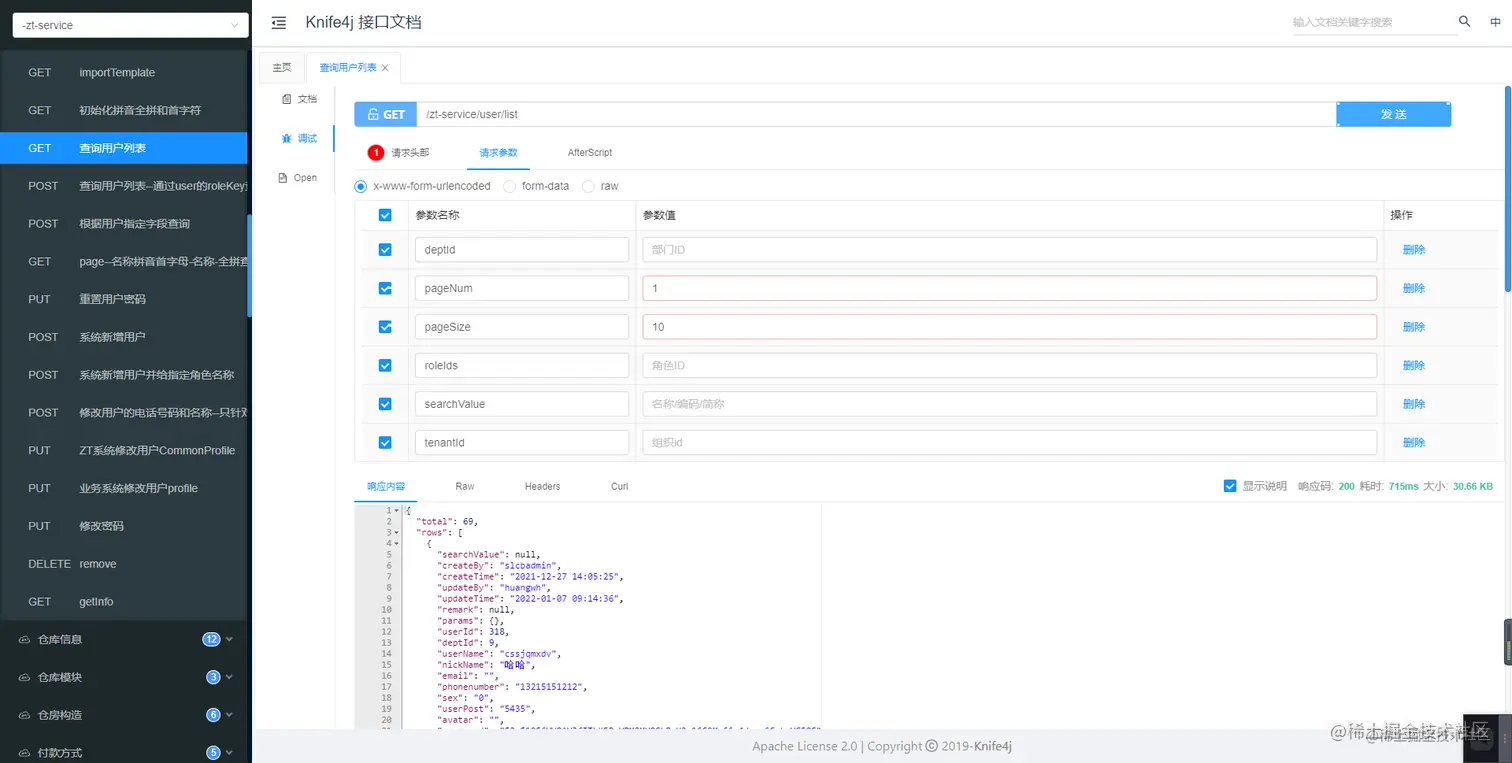The height and width of the screenshot is (763, 1512).
Task: Fold JSON line 1 arrow
Action: pos(397,511)
